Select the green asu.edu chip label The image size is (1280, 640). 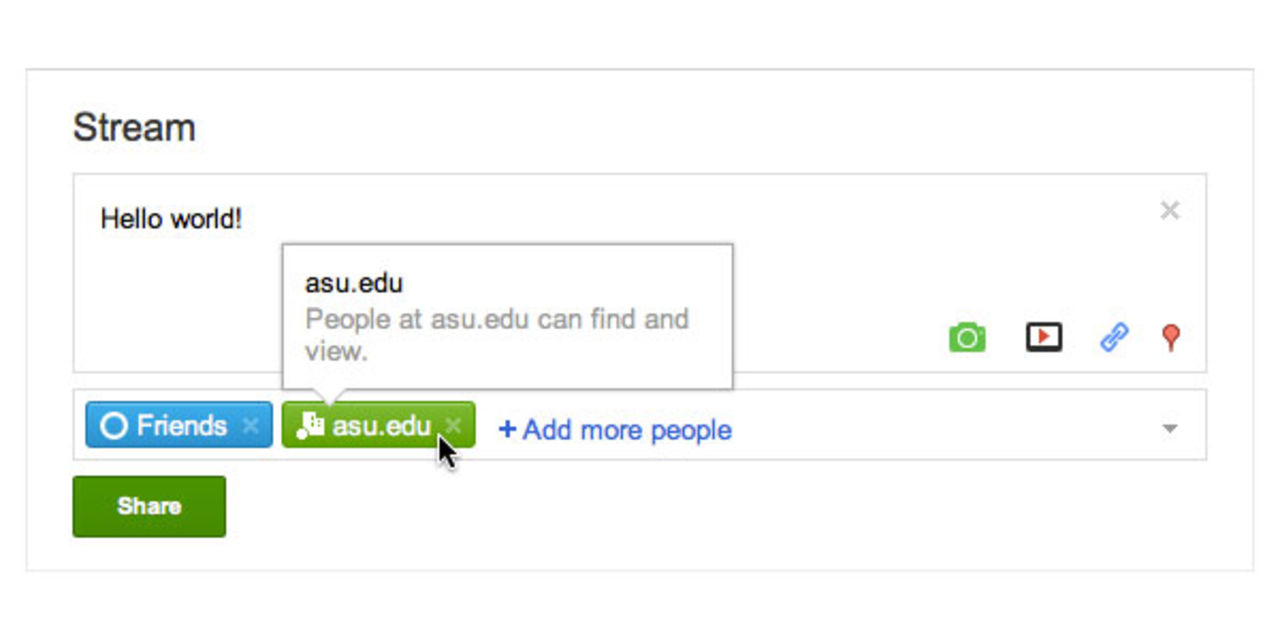coord(381,426)
